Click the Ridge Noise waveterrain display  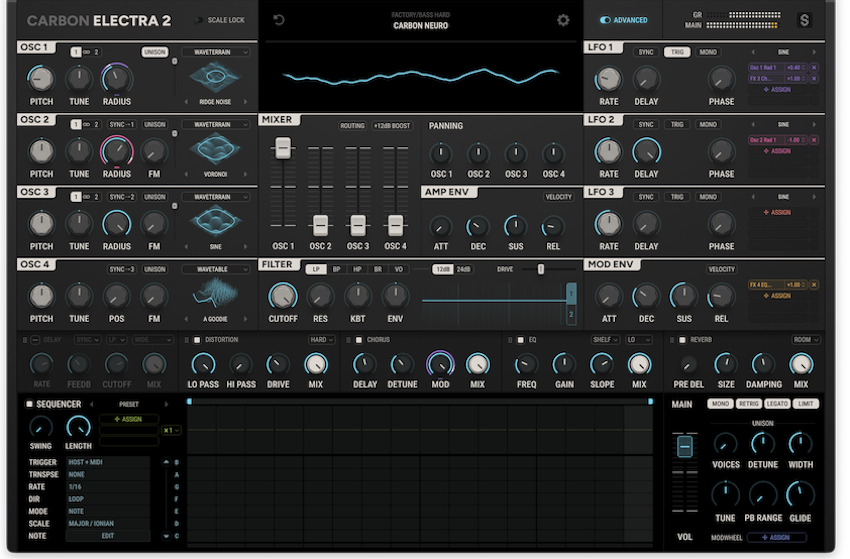coord(215,77)
